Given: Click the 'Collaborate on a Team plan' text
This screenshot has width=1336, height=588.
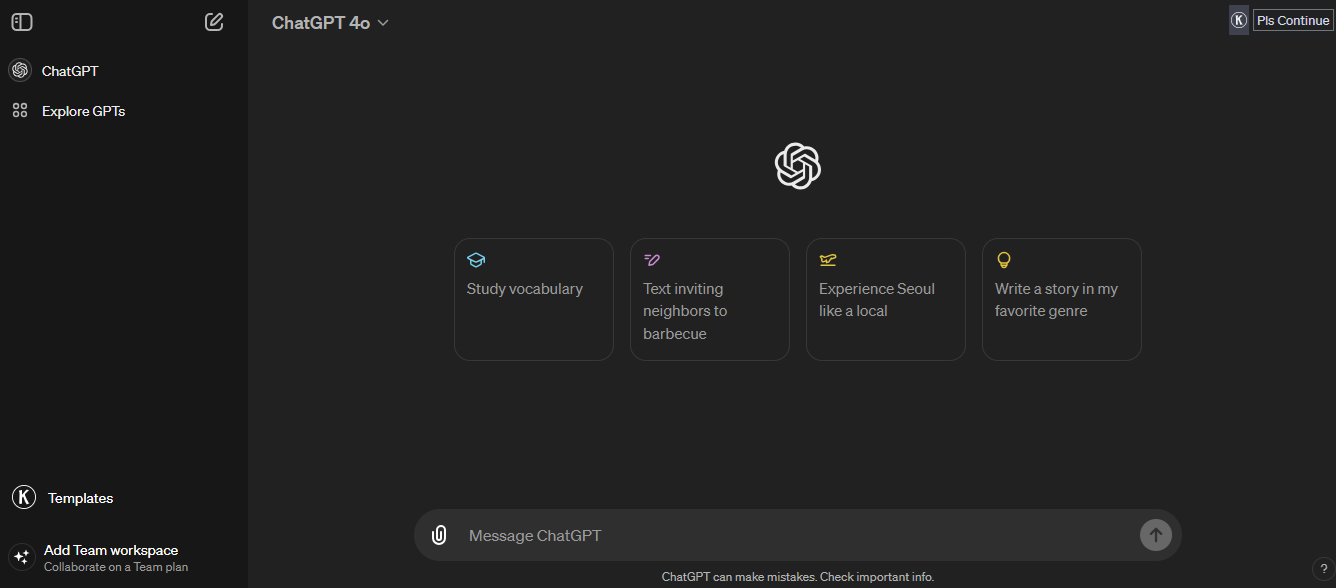Looking at the screenshot, I should click(x=116, y=567).
